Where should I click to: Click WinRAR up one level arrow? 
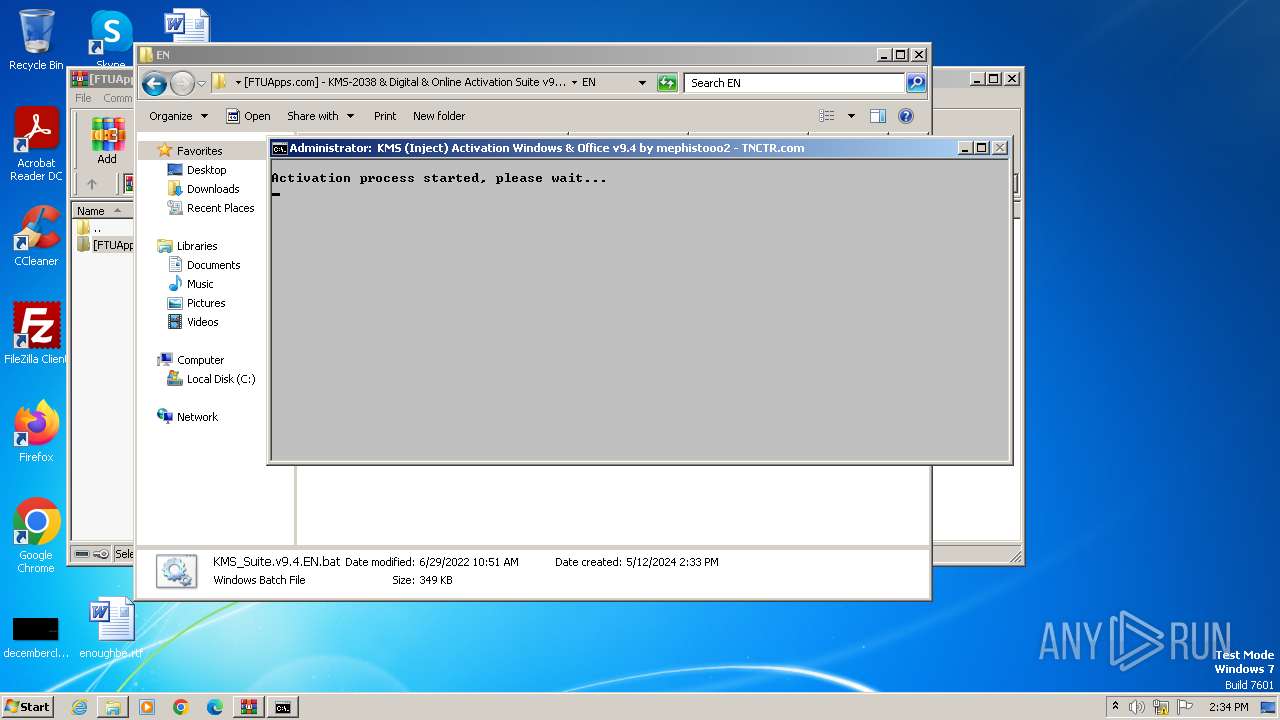point(92,184)
